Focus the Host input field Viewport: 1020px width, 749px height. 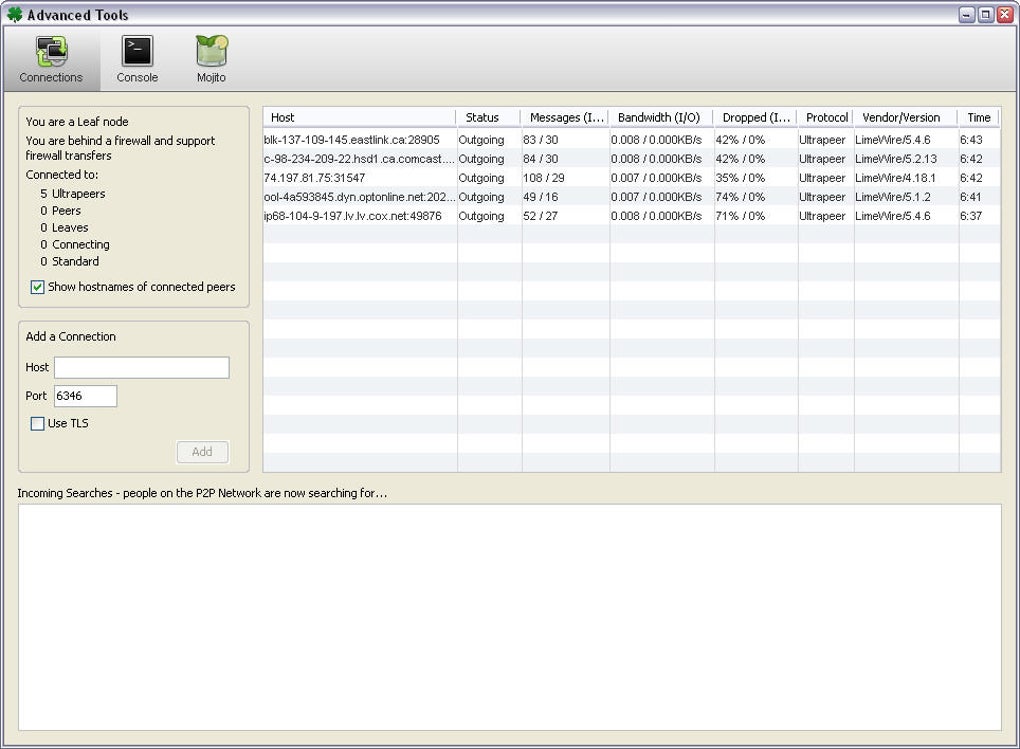tap(142, 367)
